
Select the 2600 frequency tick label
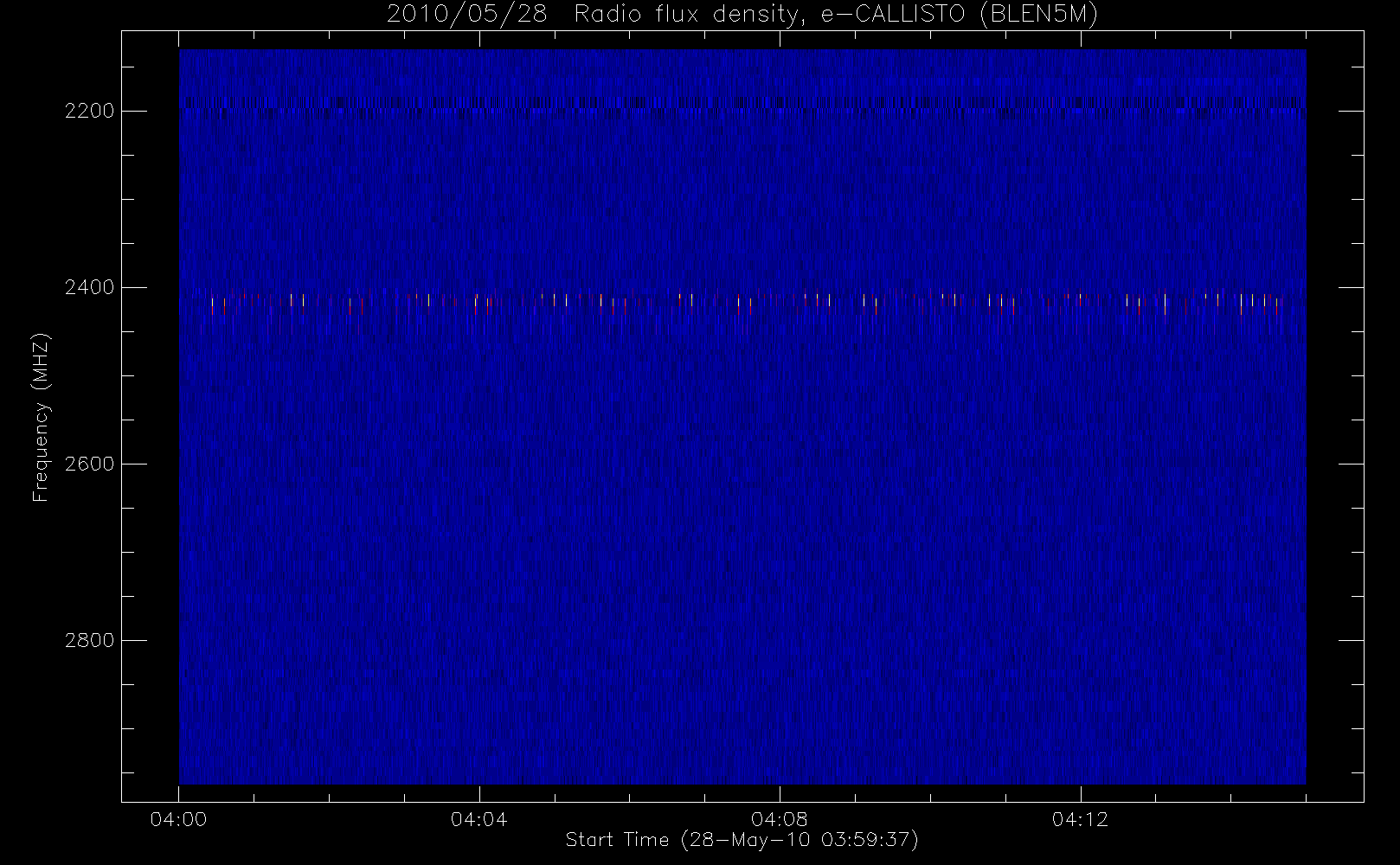[90, 464]
